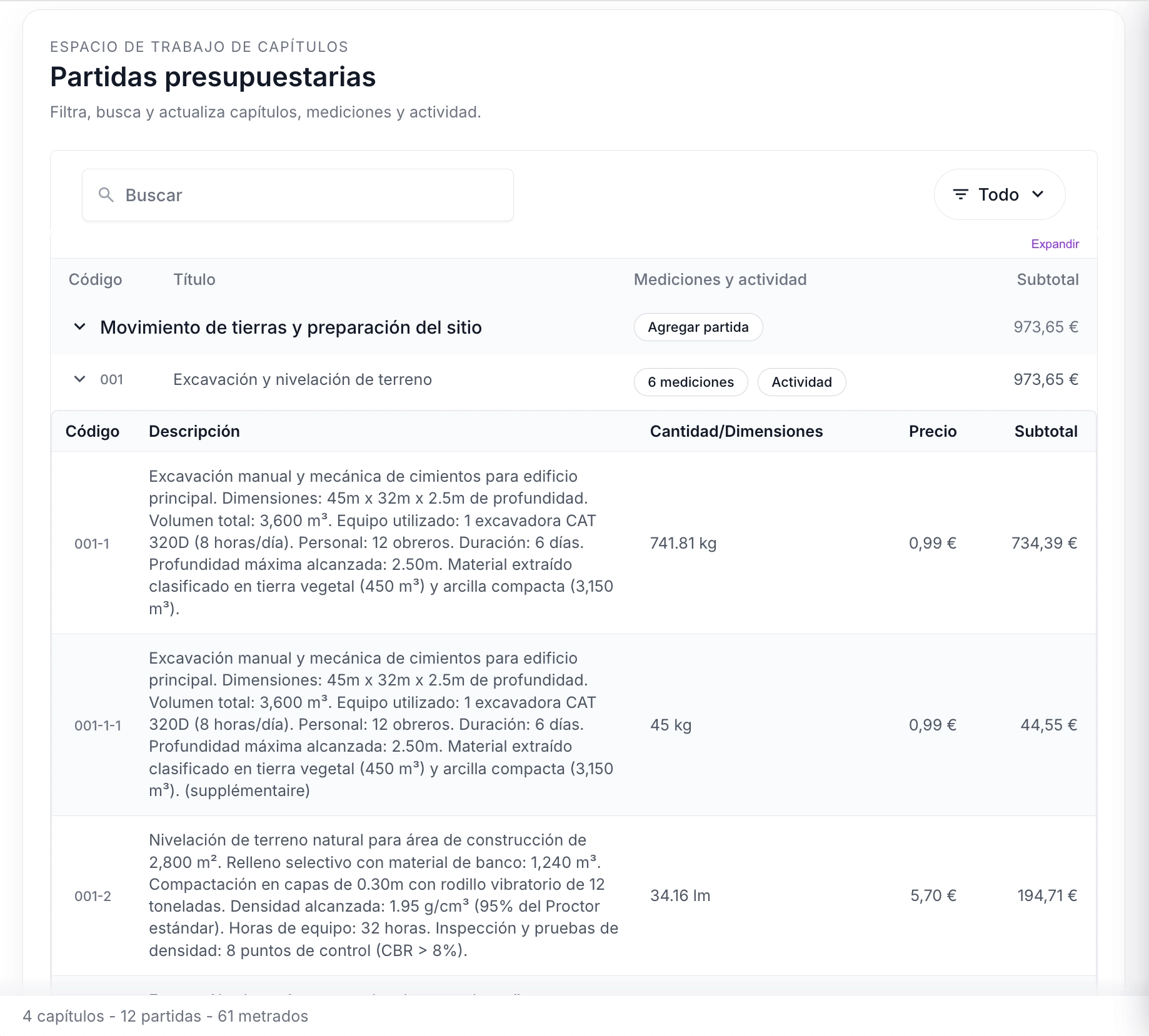Click the Agregar partida button

tap(698, 327)
